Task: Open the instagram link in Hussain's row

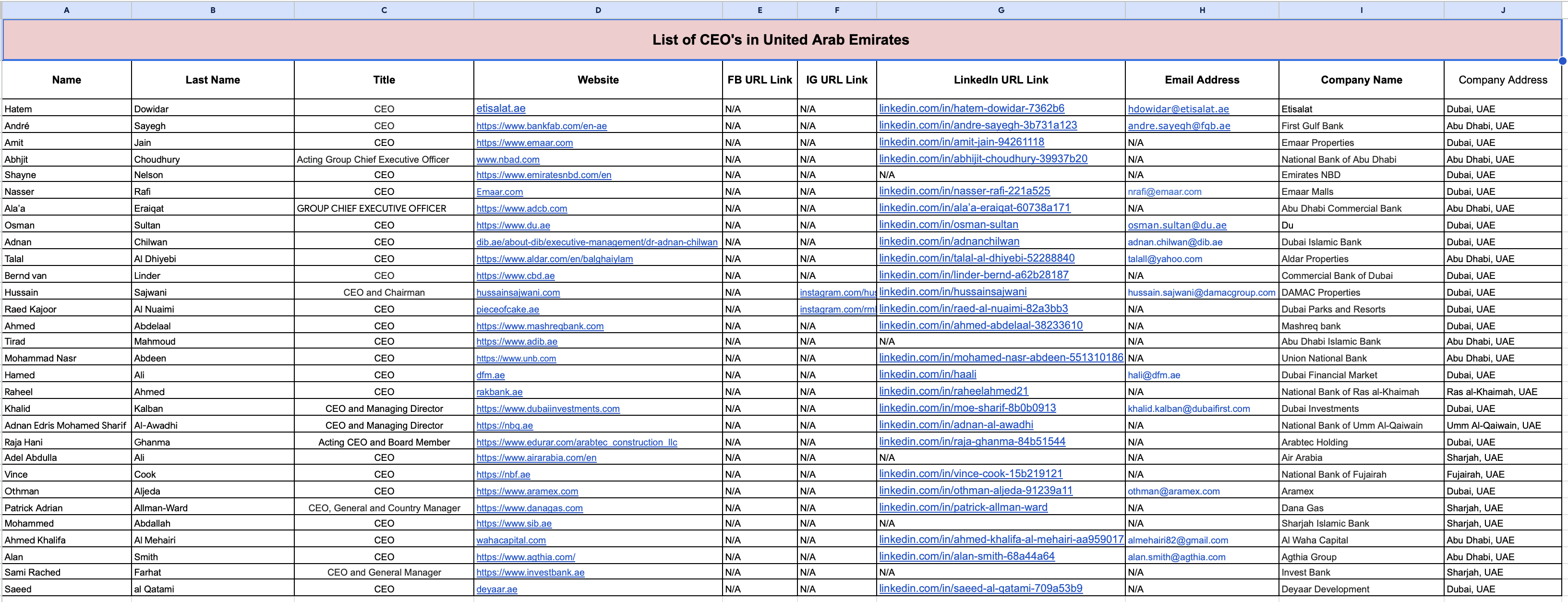Action: click(x=838, y=293)
